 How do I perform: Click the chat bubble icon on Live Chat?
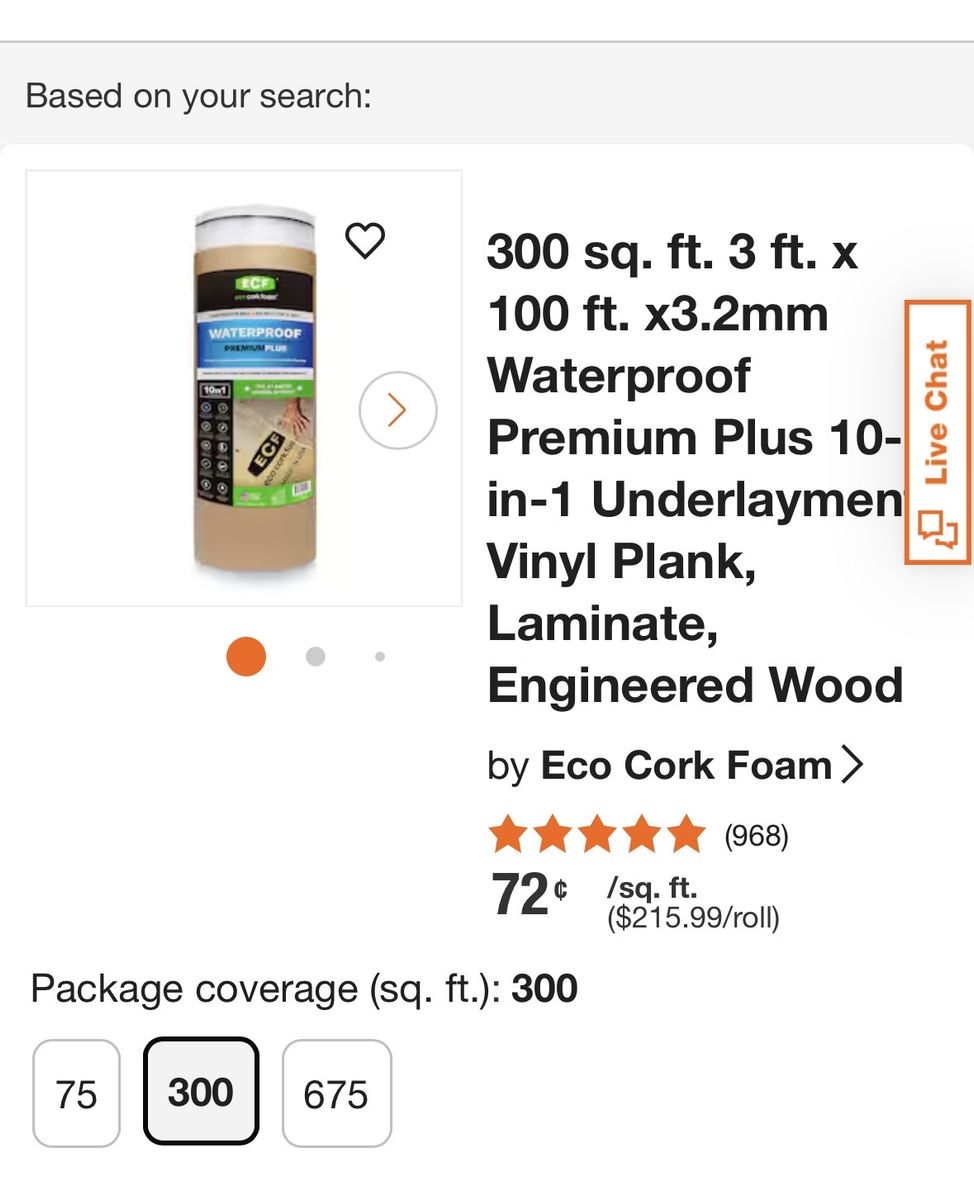[x=937, y=528]
